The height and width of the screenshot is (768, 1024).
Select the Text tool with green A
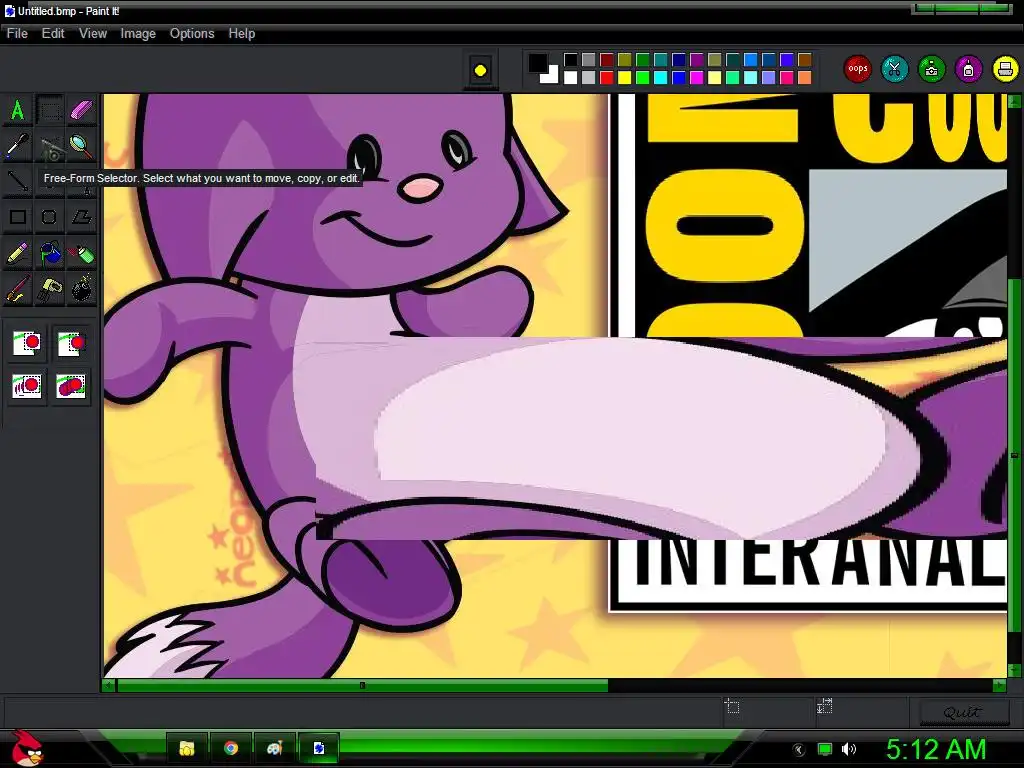pos(18,110)
